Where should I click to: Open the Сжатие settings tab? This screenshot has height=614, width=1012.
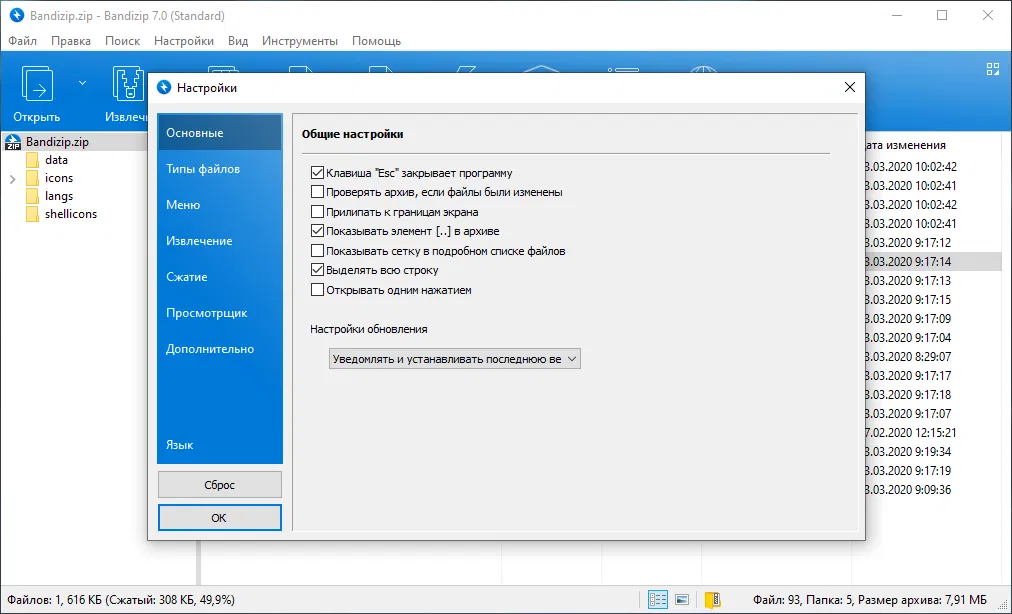pyautogui.click(x=219, y=276)
